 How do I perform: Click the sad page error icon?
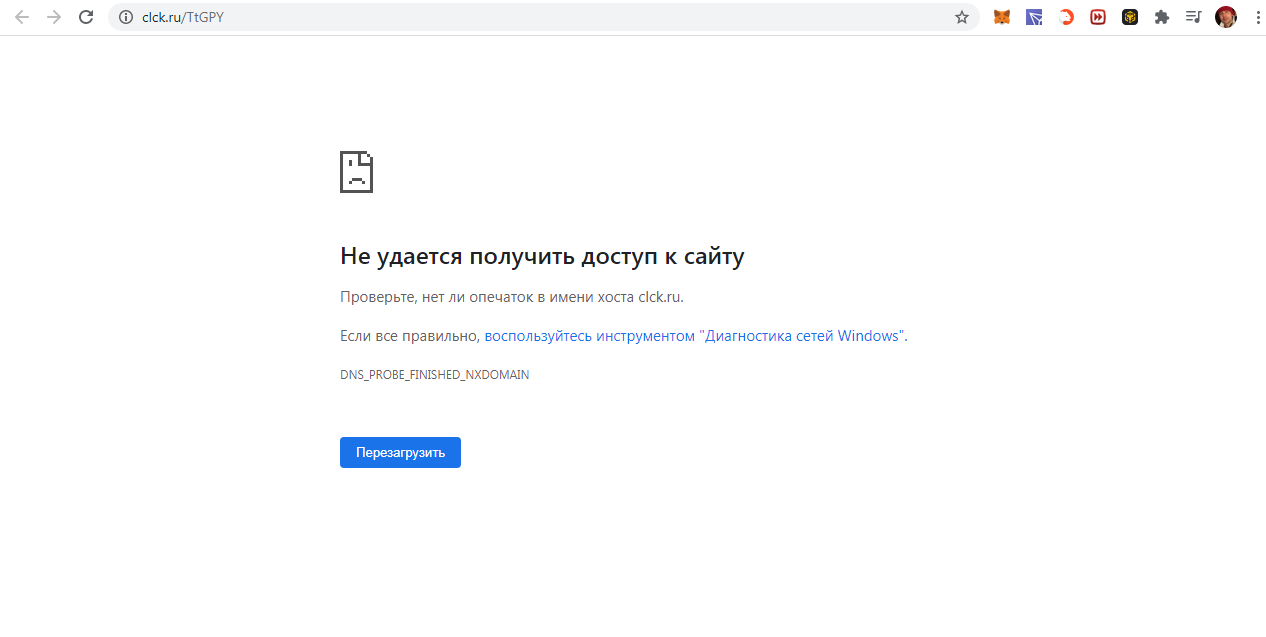coord(356,172)
